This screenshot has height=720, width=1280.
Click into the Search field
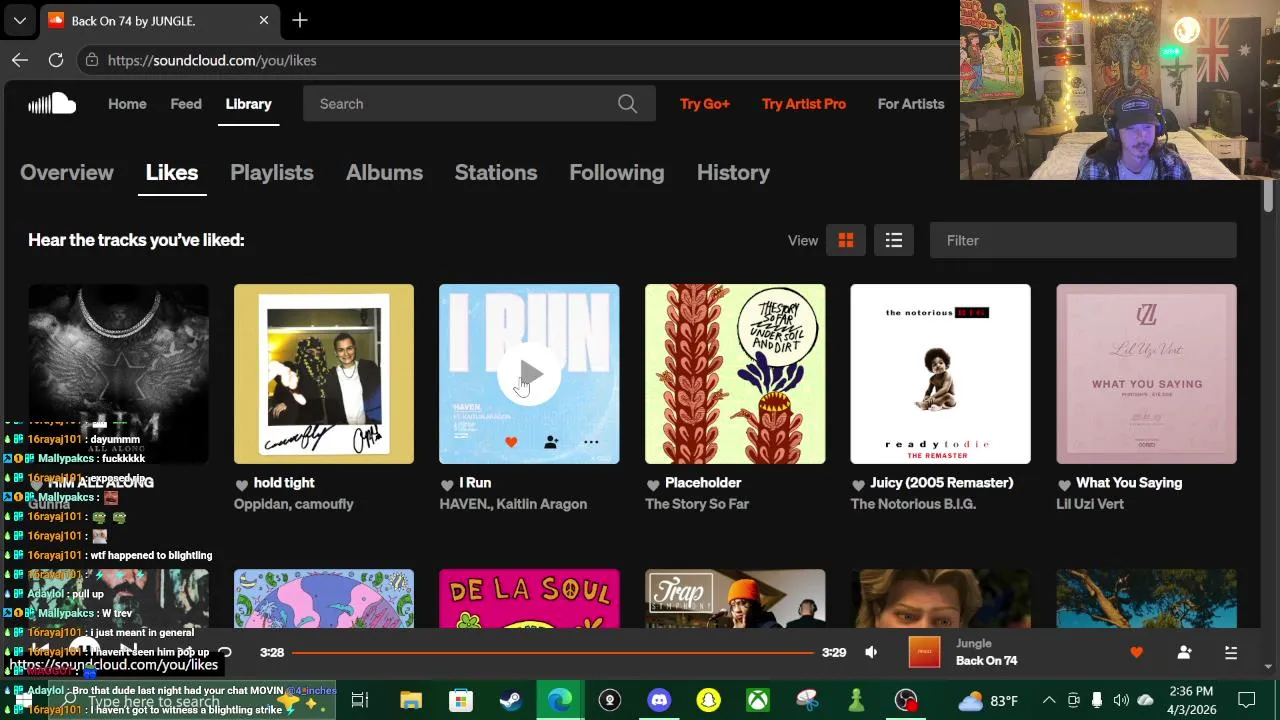click(479, 104)
